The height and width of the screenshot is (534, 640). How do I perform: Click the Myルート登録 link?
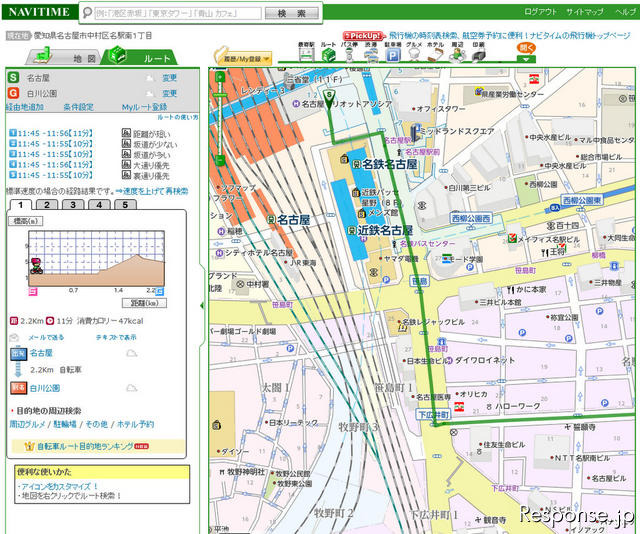coord(144,107)
